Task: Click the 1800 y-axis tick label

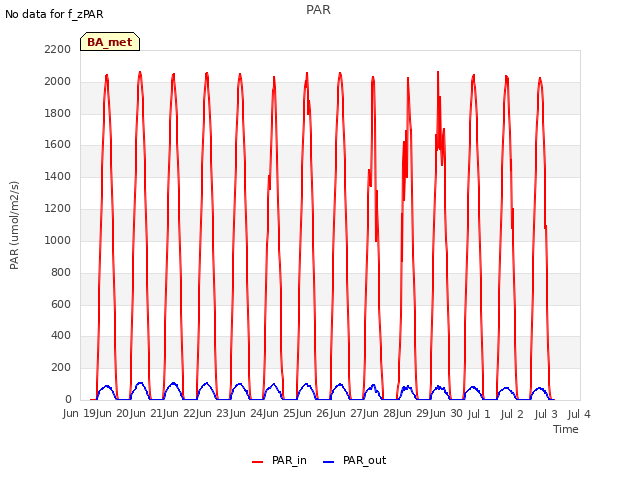Action: point(58,113)
